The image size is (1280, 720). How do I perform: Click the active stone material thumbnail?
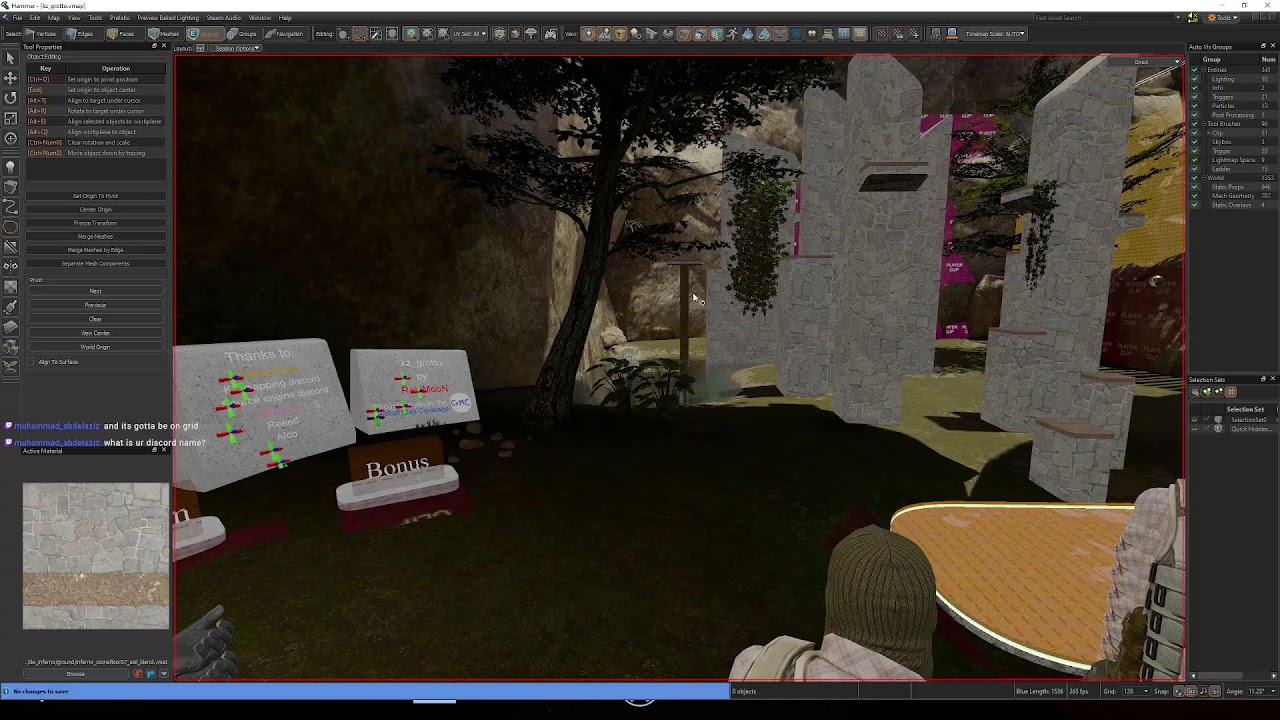96,556
